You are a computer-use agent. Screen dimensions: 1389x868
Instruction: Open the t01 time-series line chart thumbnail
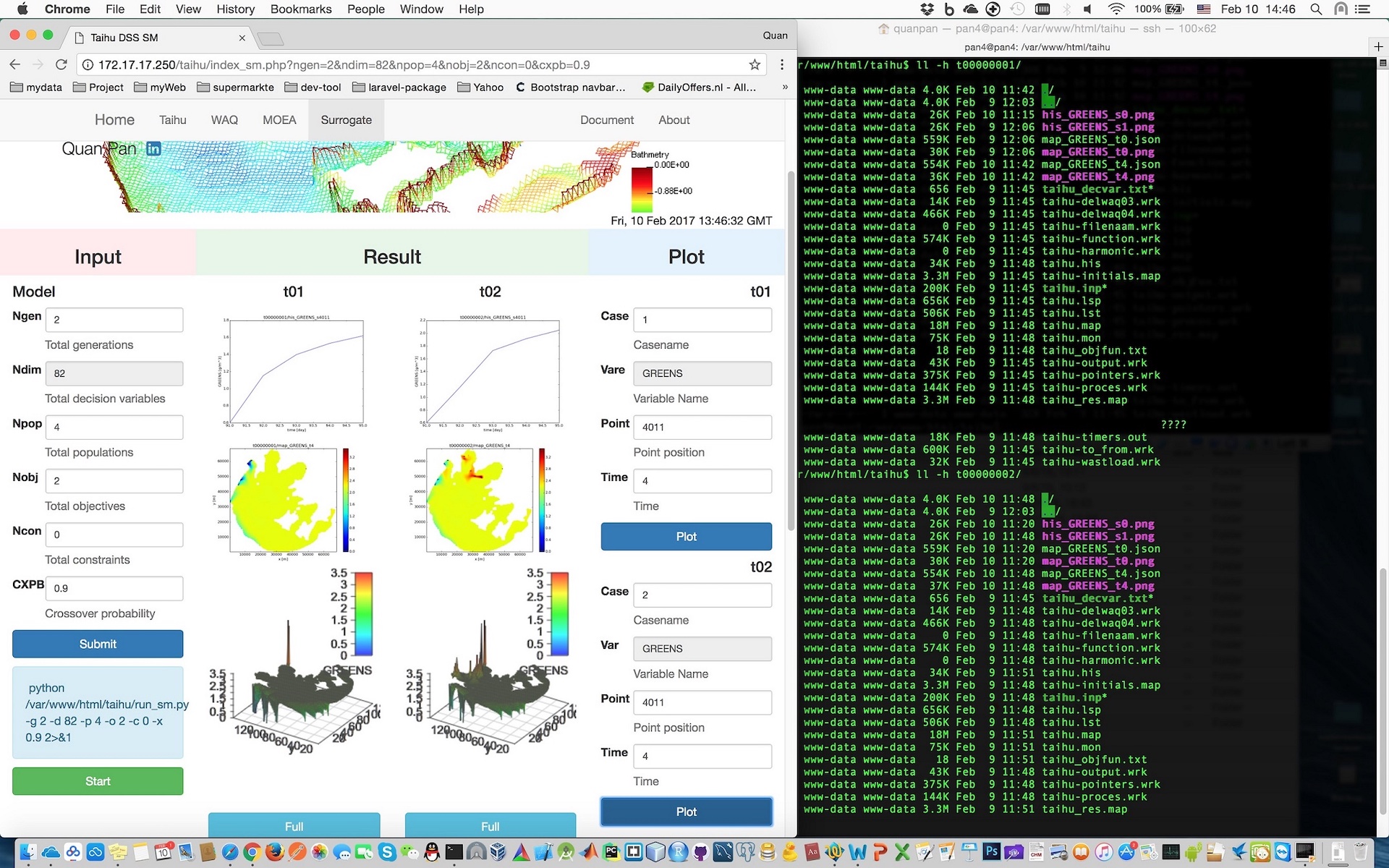294,373
